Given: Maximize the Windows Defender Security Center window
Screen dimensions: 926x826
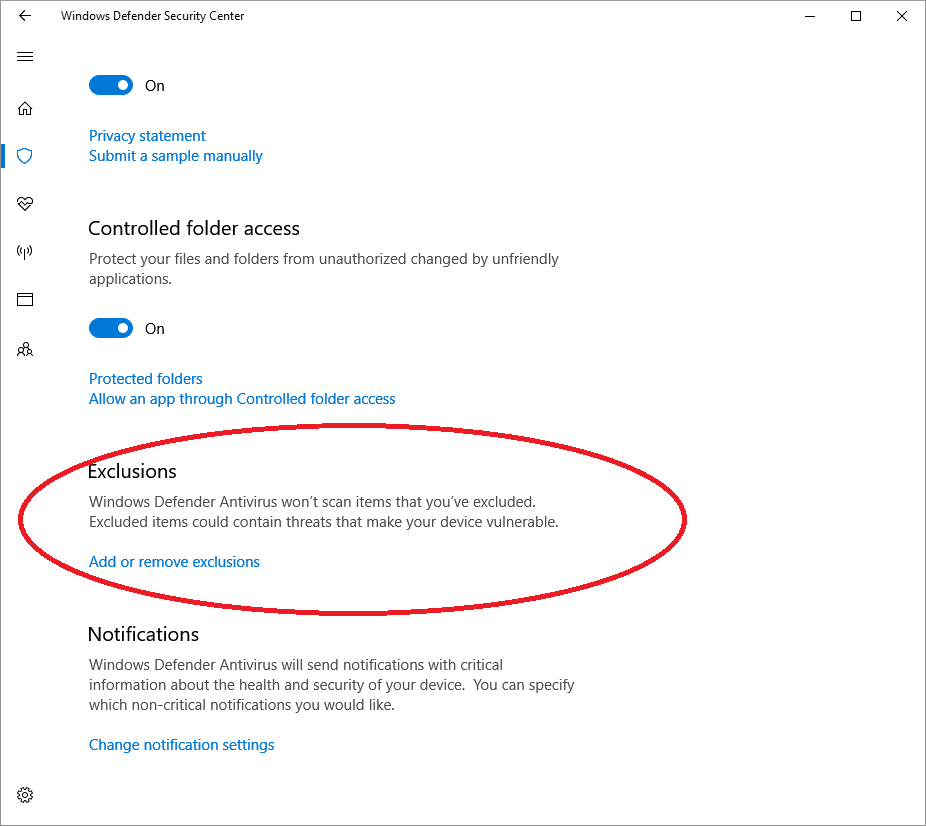Looking at the screenshot, I should (856, 16).
